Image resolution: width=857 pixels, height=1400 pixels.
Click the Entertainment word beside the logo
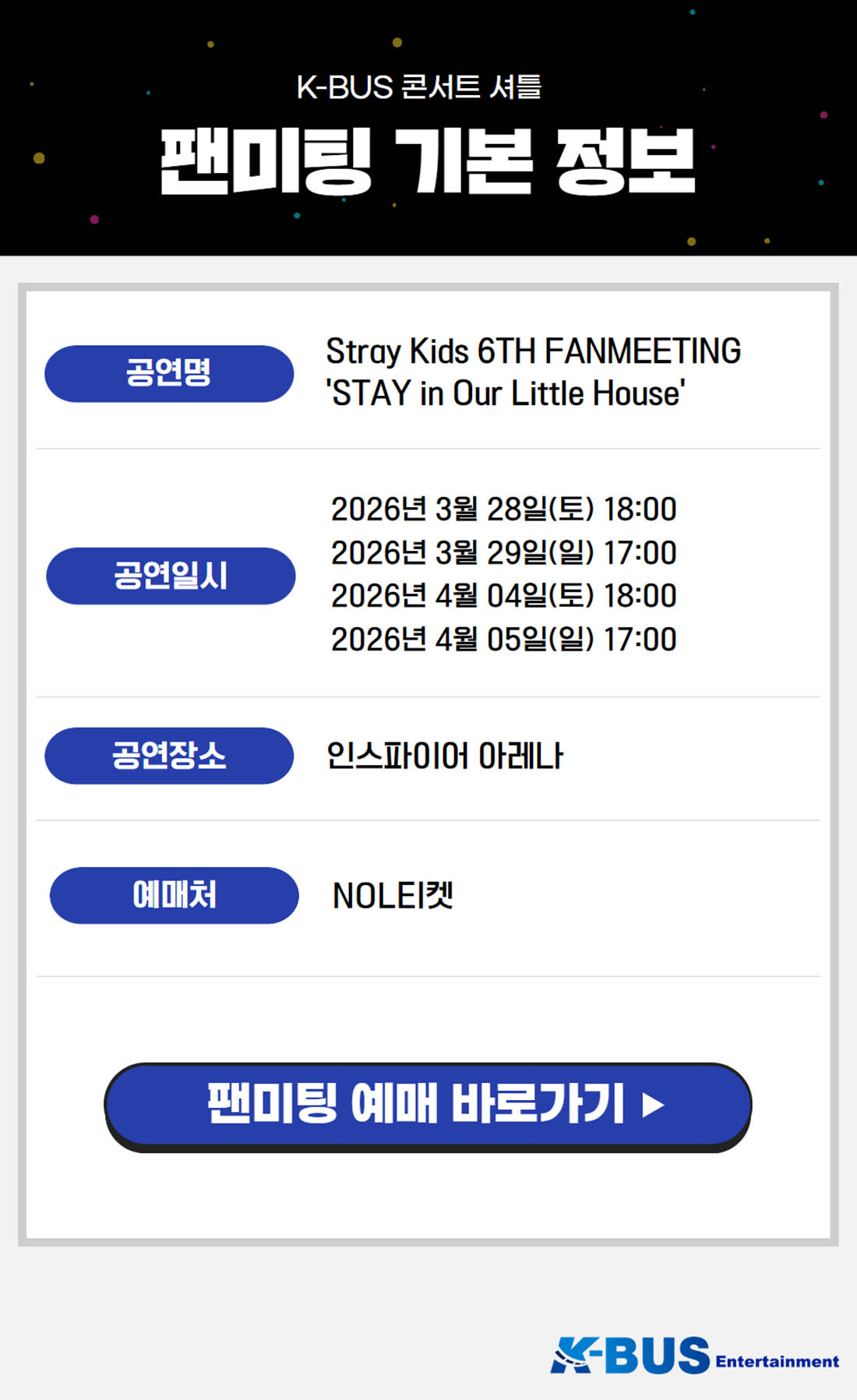pyautogui.click(x=777, y=1362)
